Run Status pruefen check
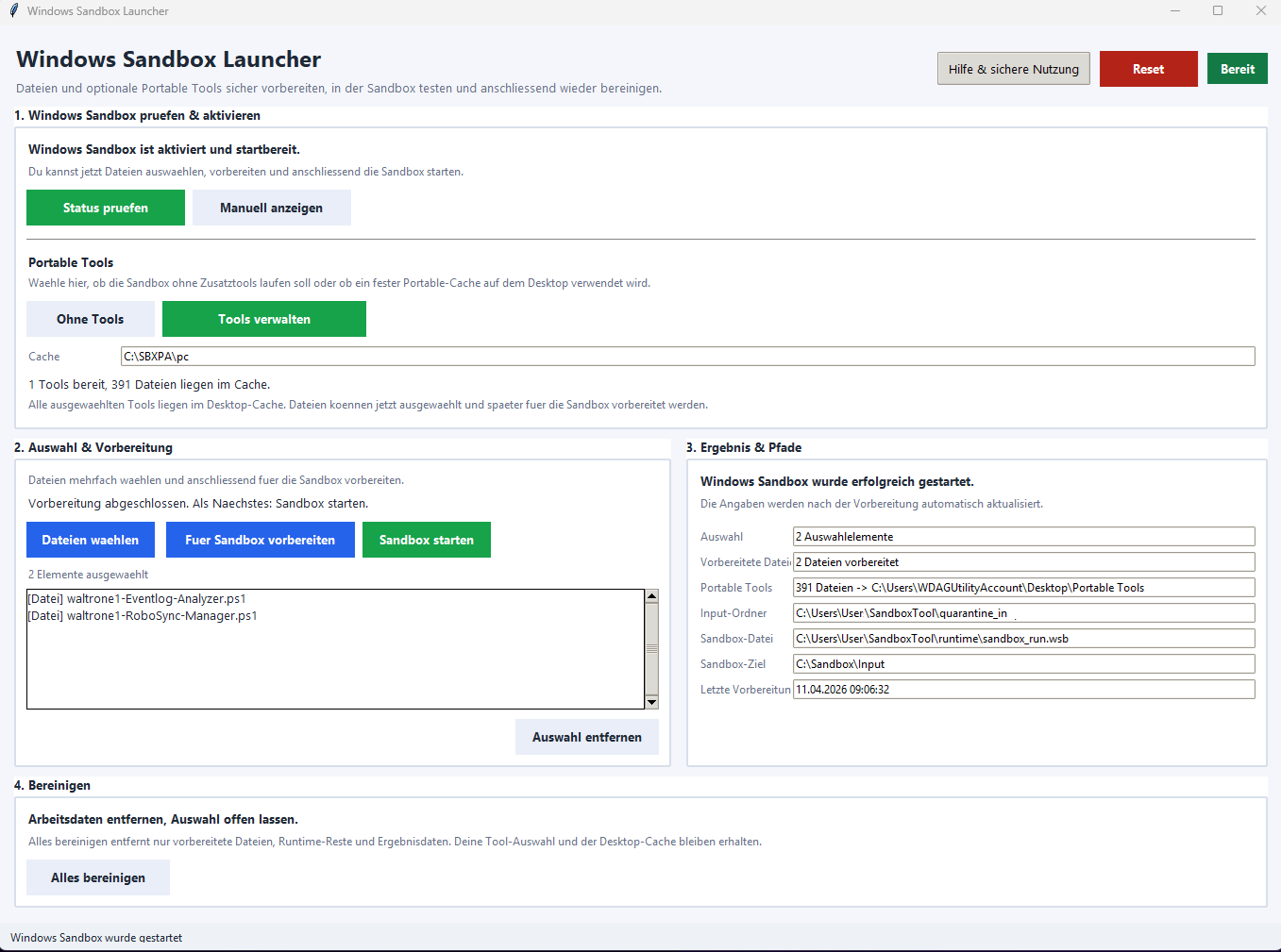The image size is (1281, 952). click(106, 208)
